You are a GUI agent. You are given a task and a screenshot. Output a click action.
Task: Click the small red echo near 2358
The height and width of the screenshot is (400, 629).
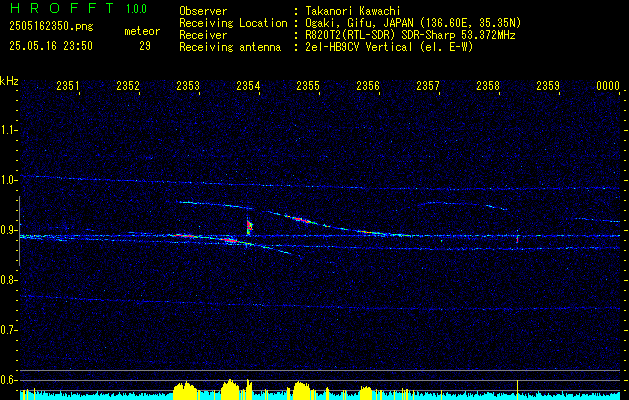[x=517, y=239]
